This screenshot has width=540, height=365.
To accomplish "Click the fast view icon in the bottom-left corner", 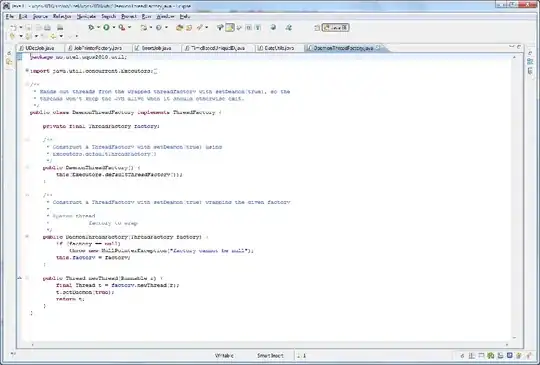I will click(13, 354).
